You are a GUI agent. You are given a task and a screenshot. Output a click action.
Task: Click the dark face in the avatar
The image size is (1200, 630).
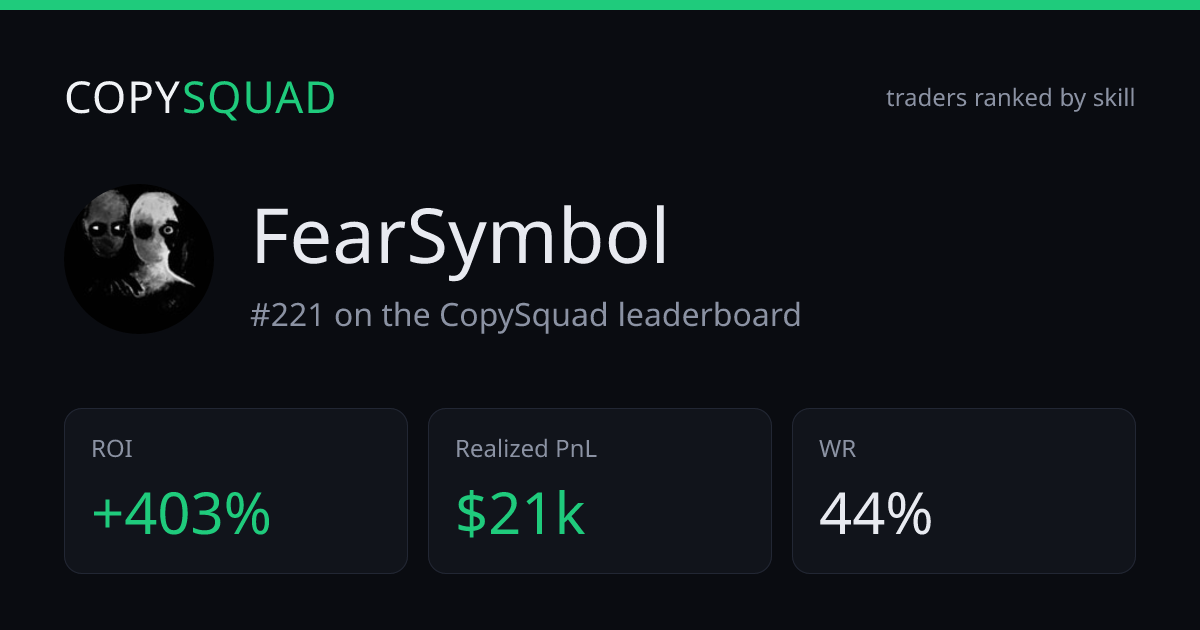105,235
